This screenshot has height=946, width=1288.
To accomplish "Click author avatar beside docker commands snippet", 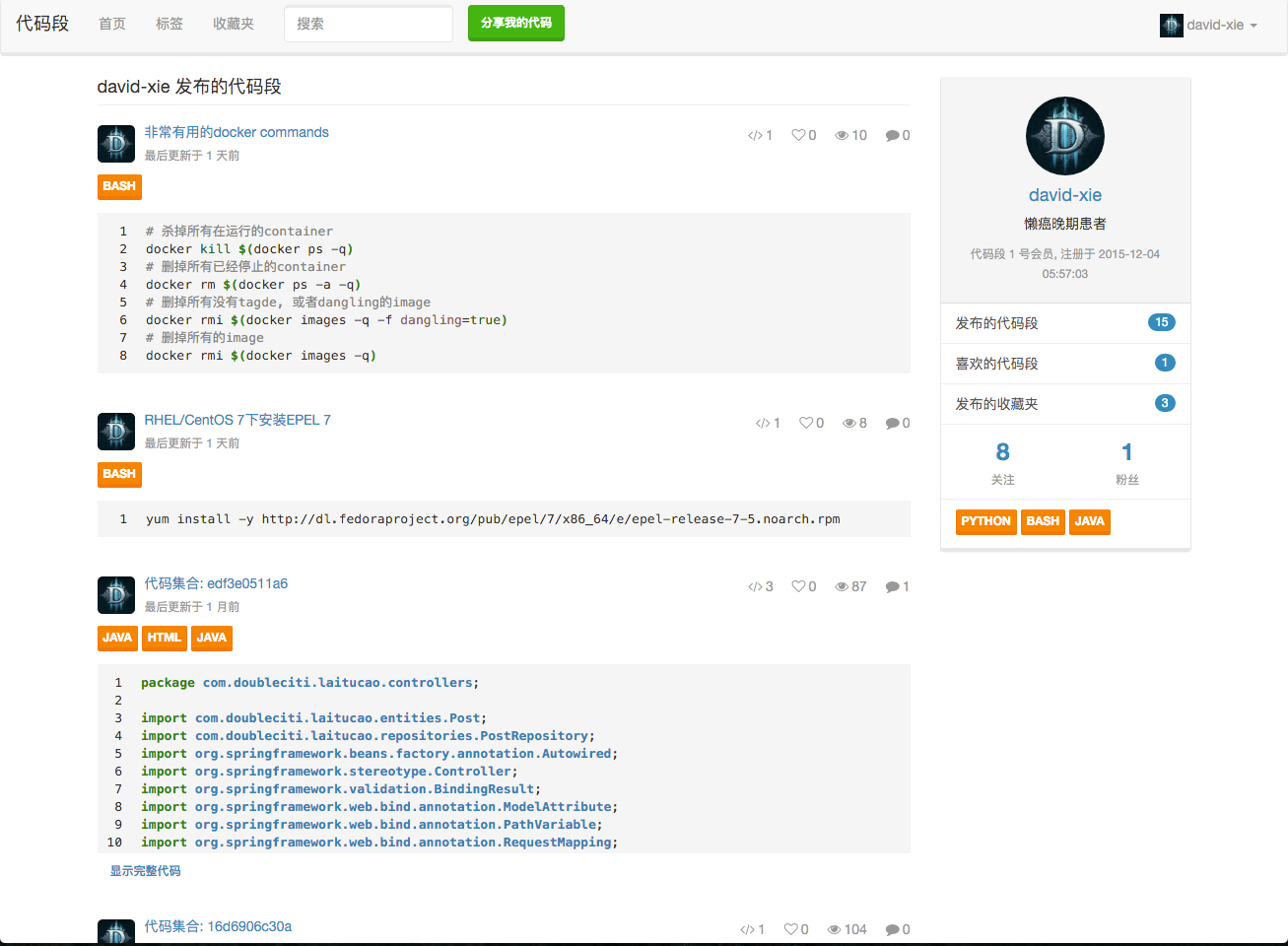I will (116, 144).
